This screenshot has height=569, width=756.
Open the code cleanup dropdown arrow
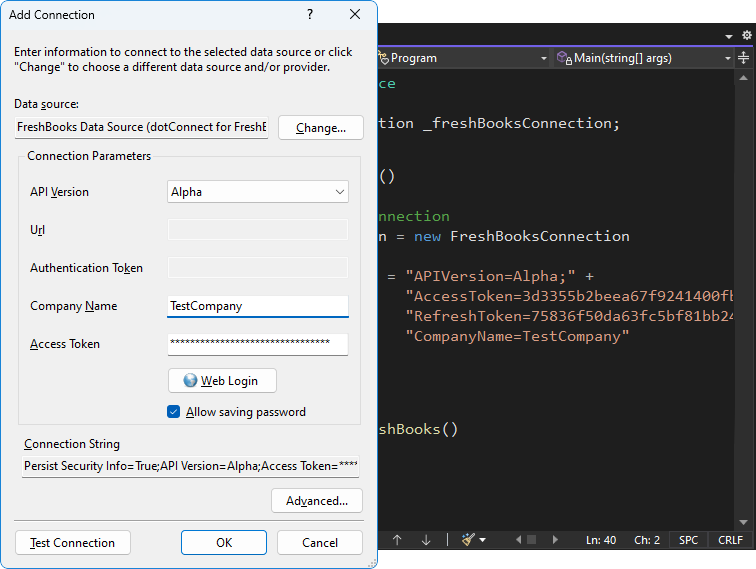pyautogui.click(x=482, y=540)
